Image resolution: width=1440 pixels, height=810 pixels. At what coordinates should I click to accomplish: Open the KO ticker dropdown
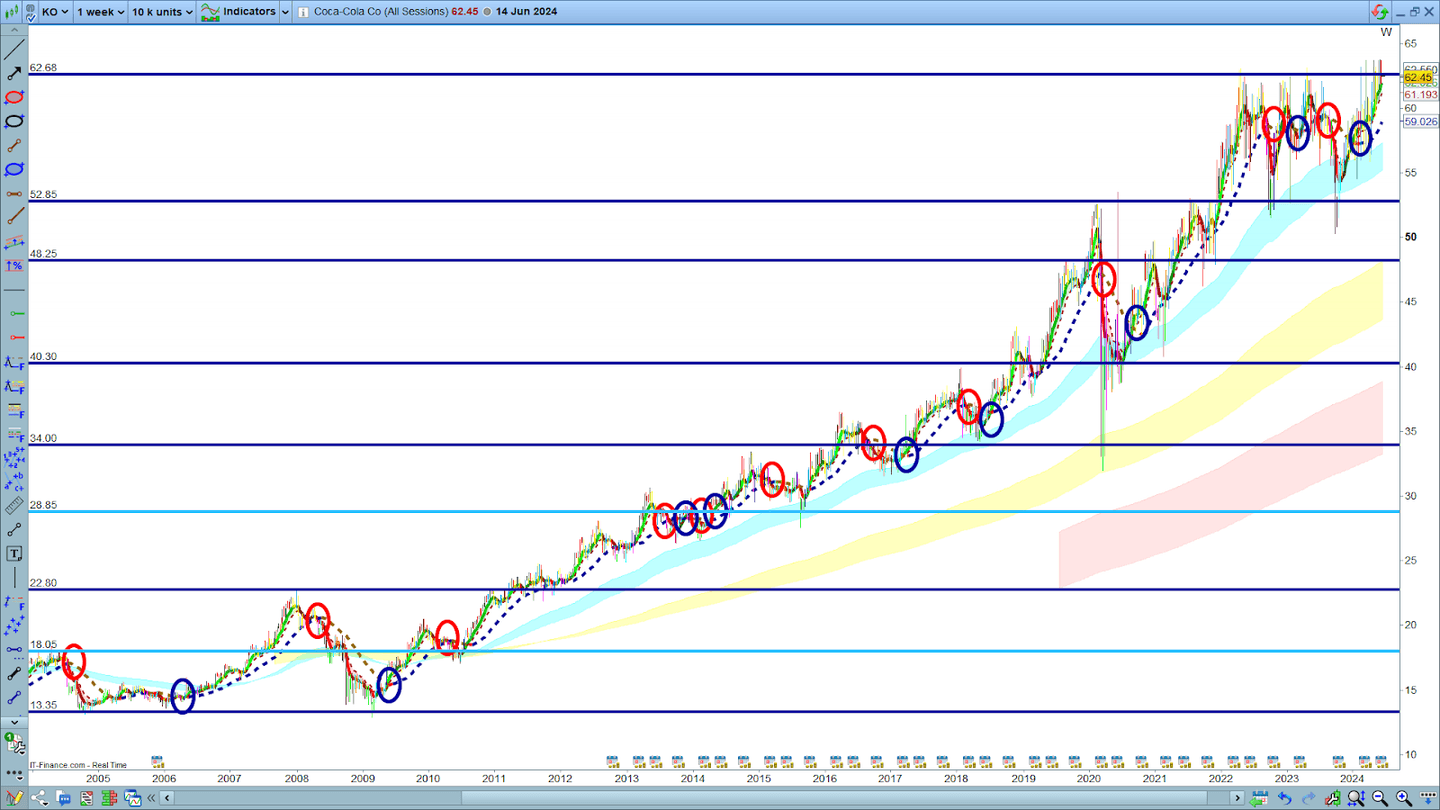click(x=55, y=12)
